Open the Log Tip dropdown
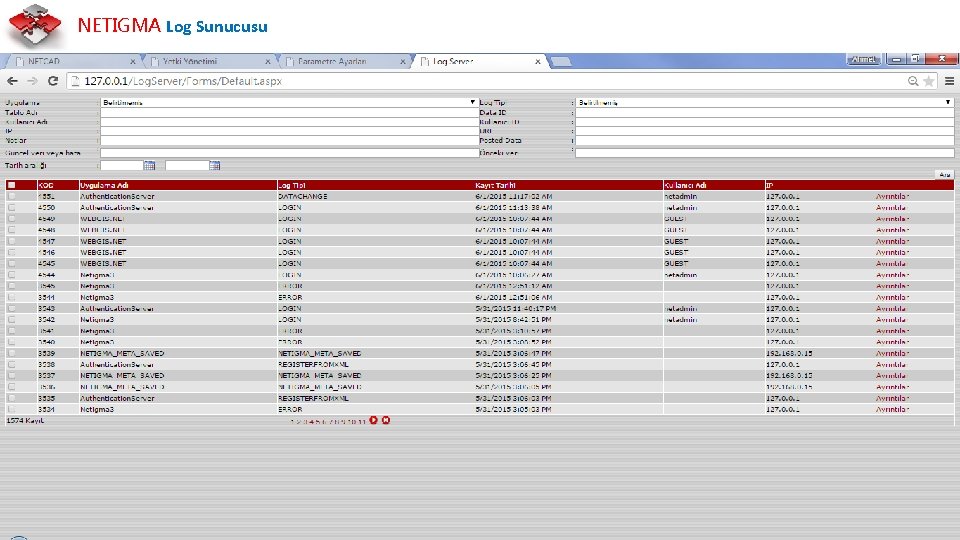Viewport: 960px width, 540px height. (x=765, y=102)
